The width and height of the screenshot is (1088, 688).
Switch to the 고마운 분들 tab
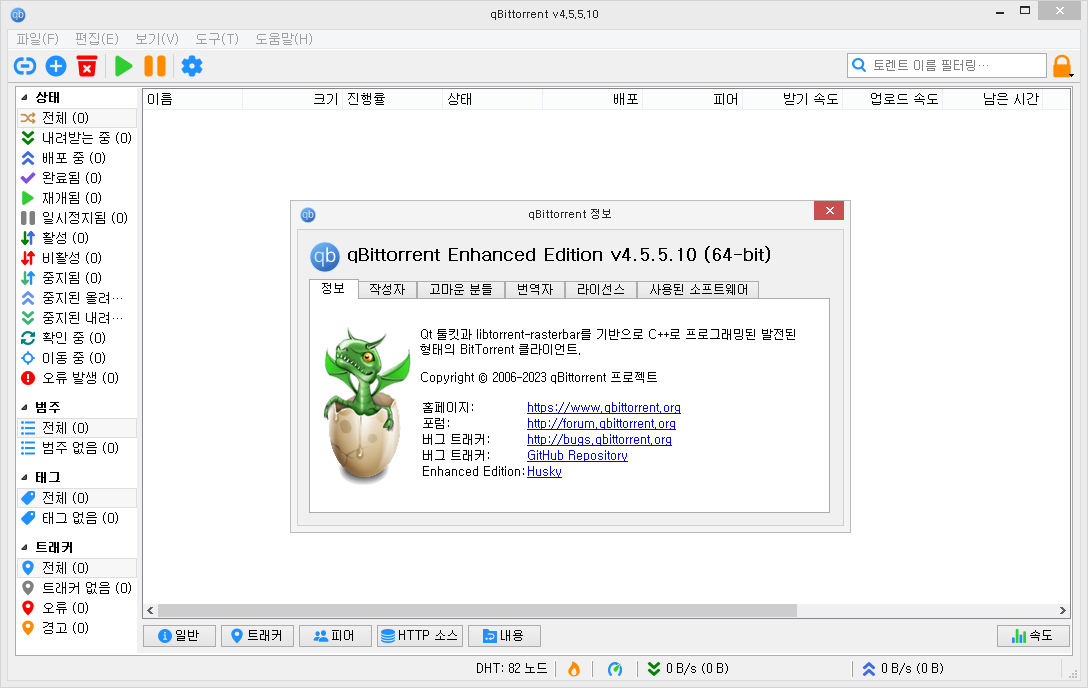point(461,289)
